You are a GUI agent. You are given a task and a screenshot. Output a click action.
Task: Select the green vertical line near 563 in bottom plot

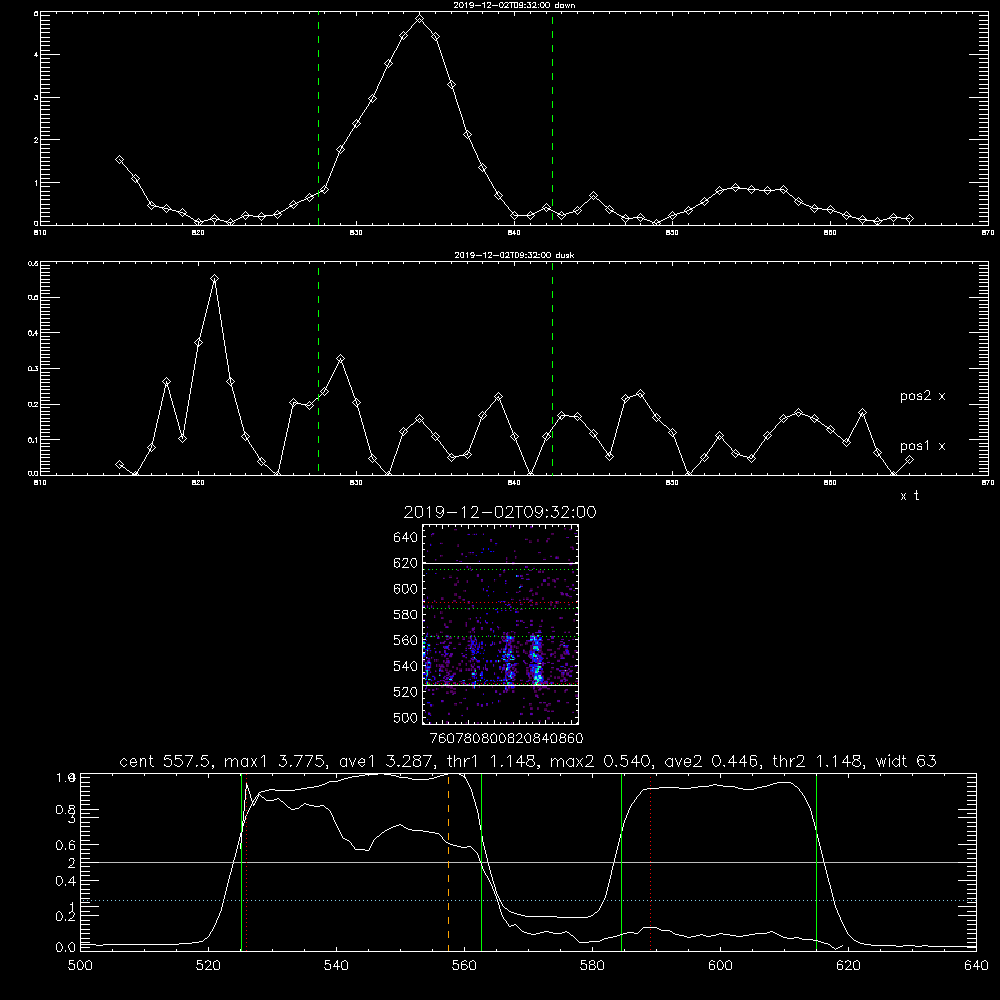pos(481,862)
